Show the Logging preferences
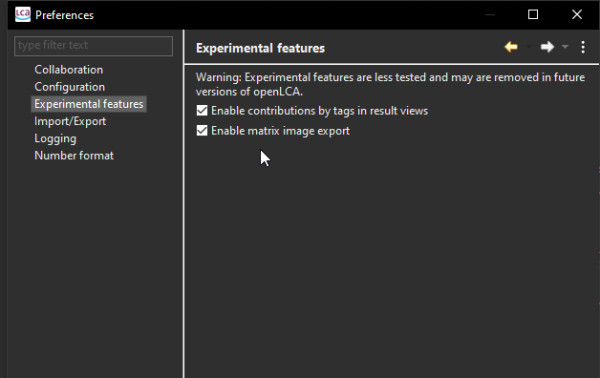 [55, 138]
